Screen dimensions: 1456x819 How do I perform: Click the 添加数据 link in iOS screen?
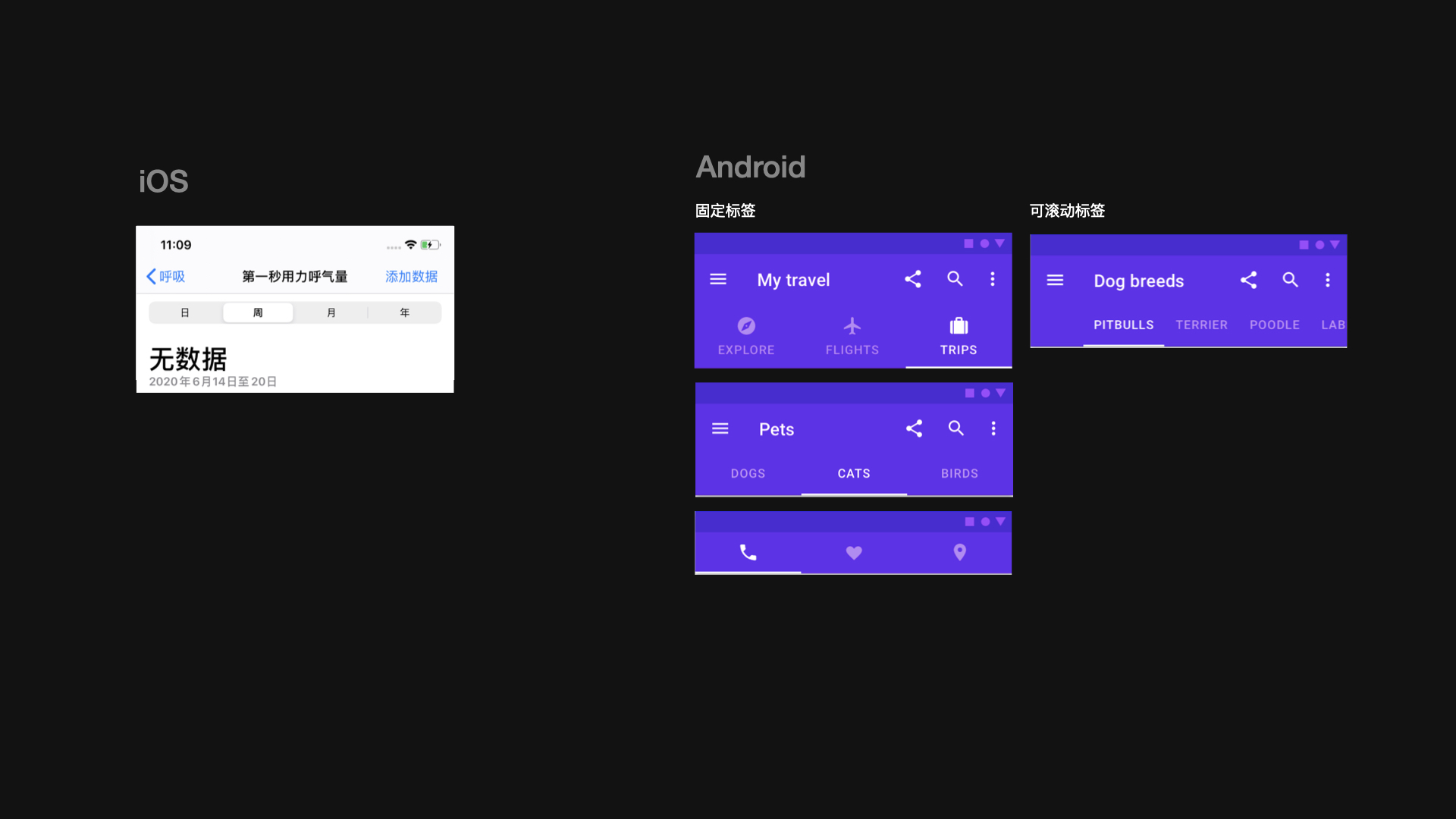pos(410,276)
